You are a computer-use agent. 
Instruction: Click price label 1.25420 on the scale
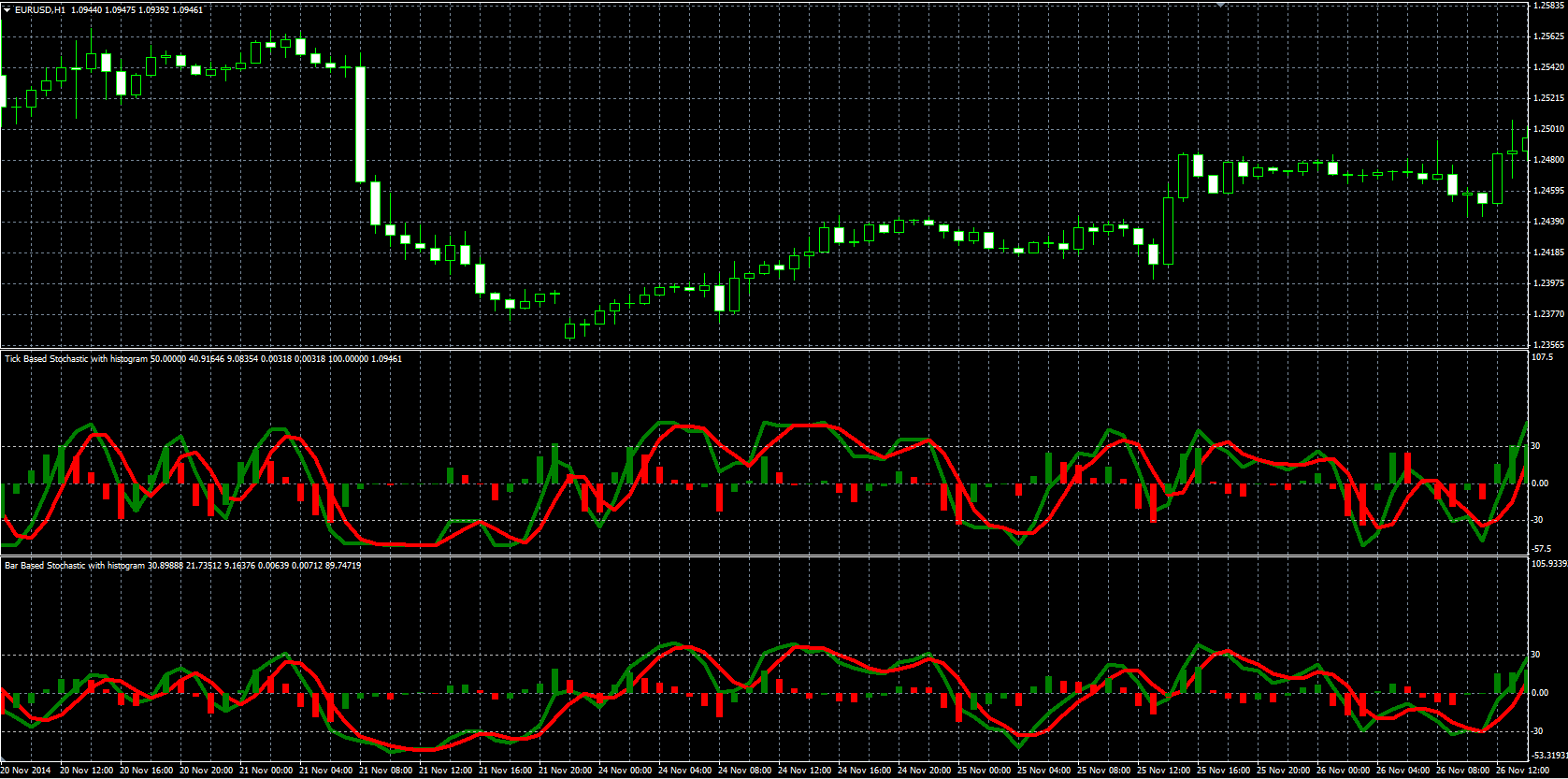click(x=1548, y=67)
